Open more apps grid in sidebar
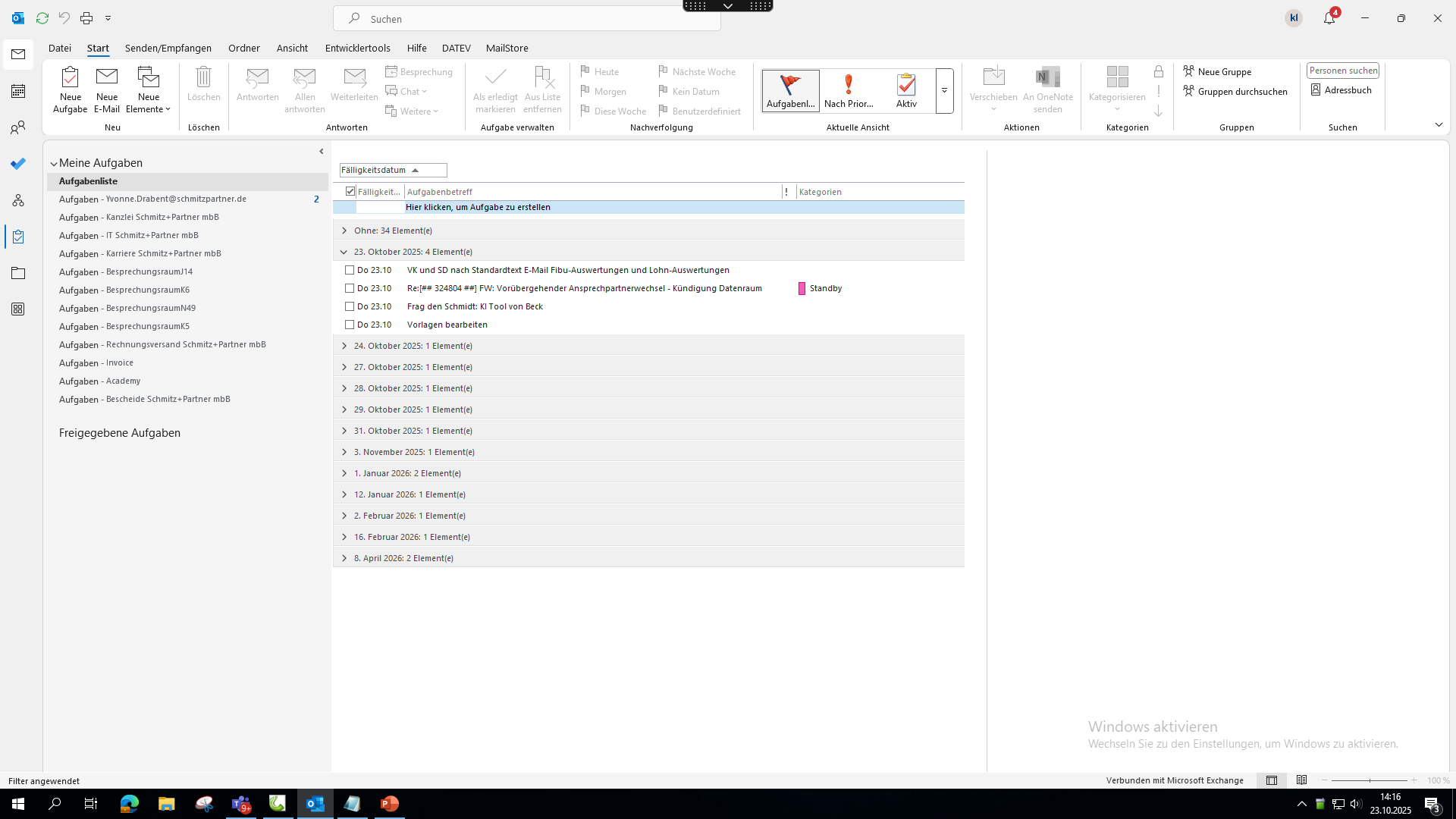 [x=18, y=309]
